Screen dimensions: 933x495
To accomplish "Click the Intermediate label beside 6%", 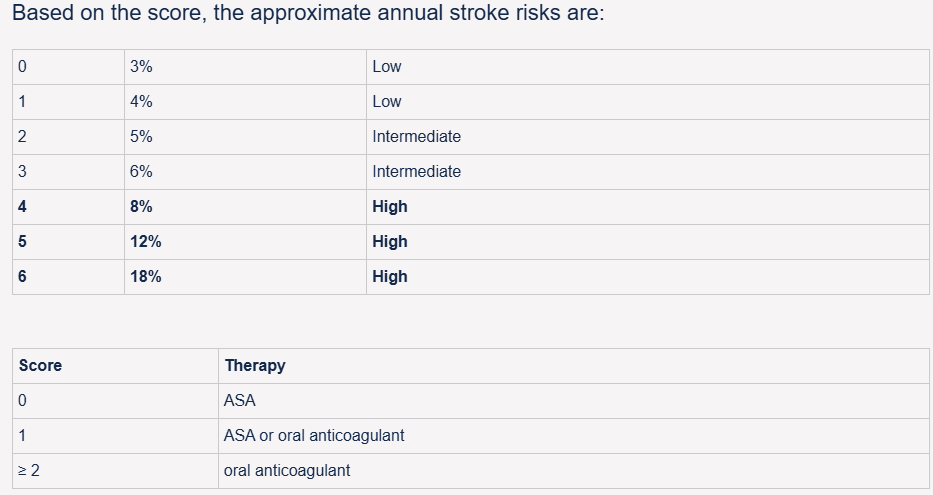I will pos(417,171).
